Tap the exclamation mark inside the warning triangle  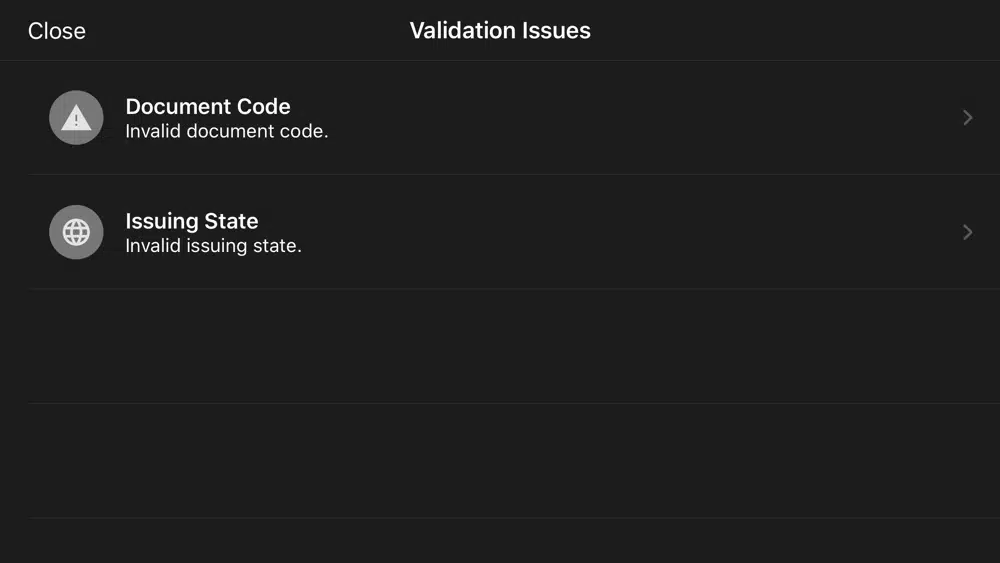pos(76,120)
